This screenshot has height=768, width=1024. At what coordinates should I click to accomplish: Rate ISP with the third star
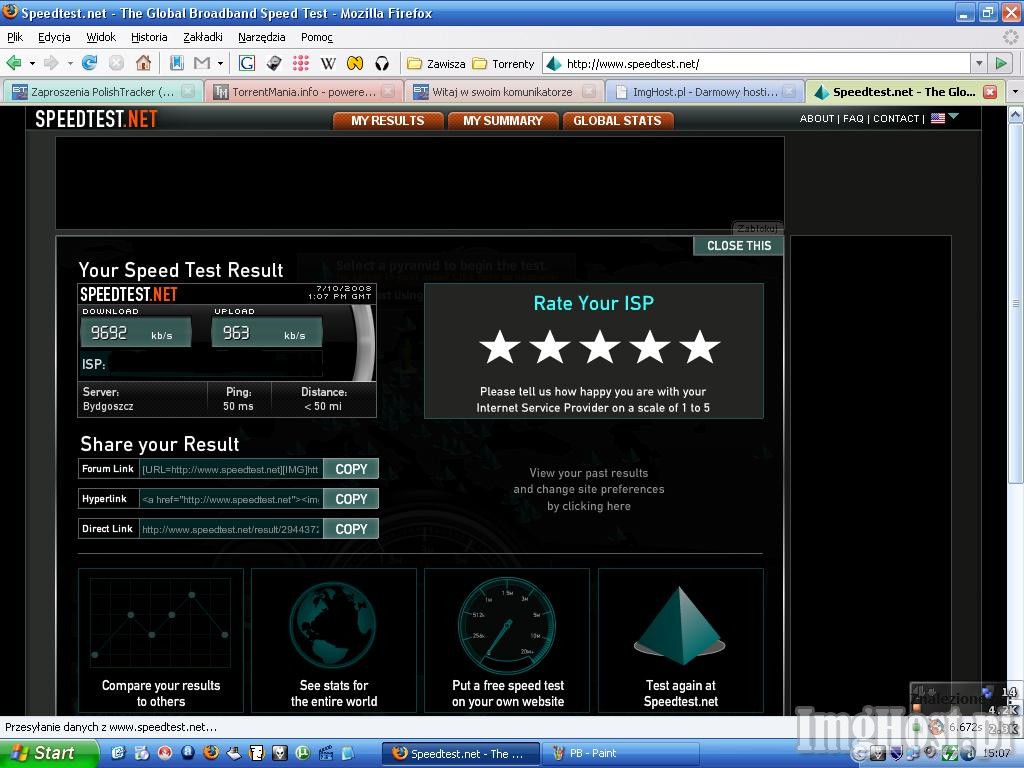point(600,346)
